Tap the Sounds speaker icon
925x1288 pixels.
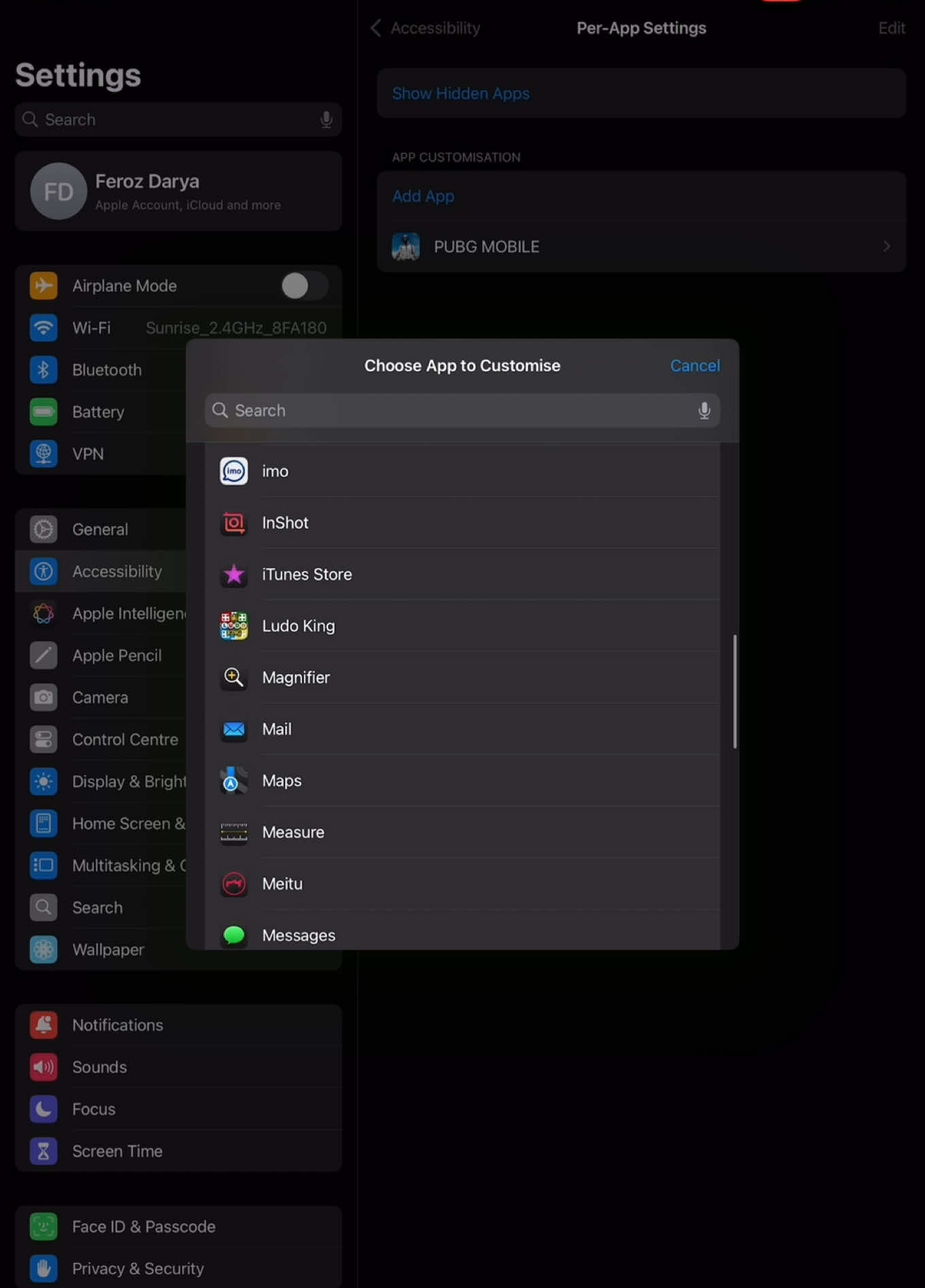(44, 1067)
